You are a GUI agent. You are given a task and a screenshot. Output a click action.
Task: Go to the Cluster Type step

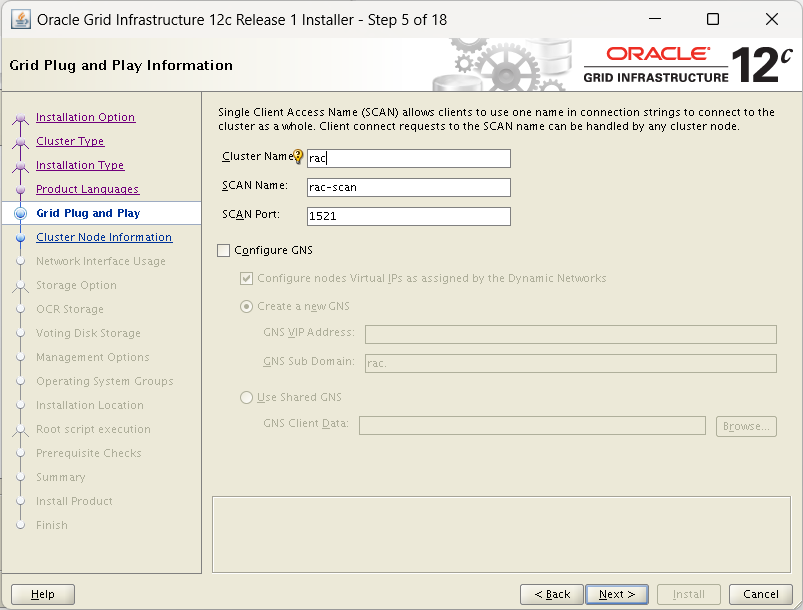pyautogui.click(x=70, y=141)
